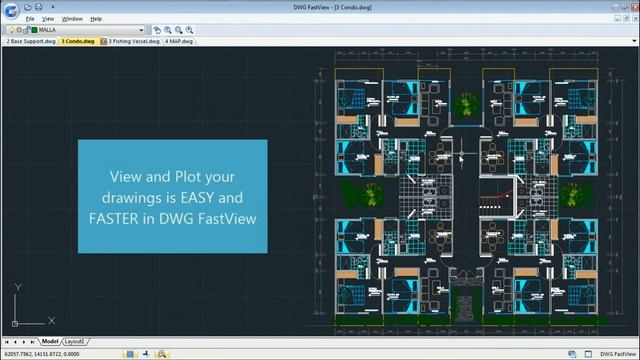Viewport: 640px width, 360px height.
Task: Select the Model tab
Action: pos(50,341)
